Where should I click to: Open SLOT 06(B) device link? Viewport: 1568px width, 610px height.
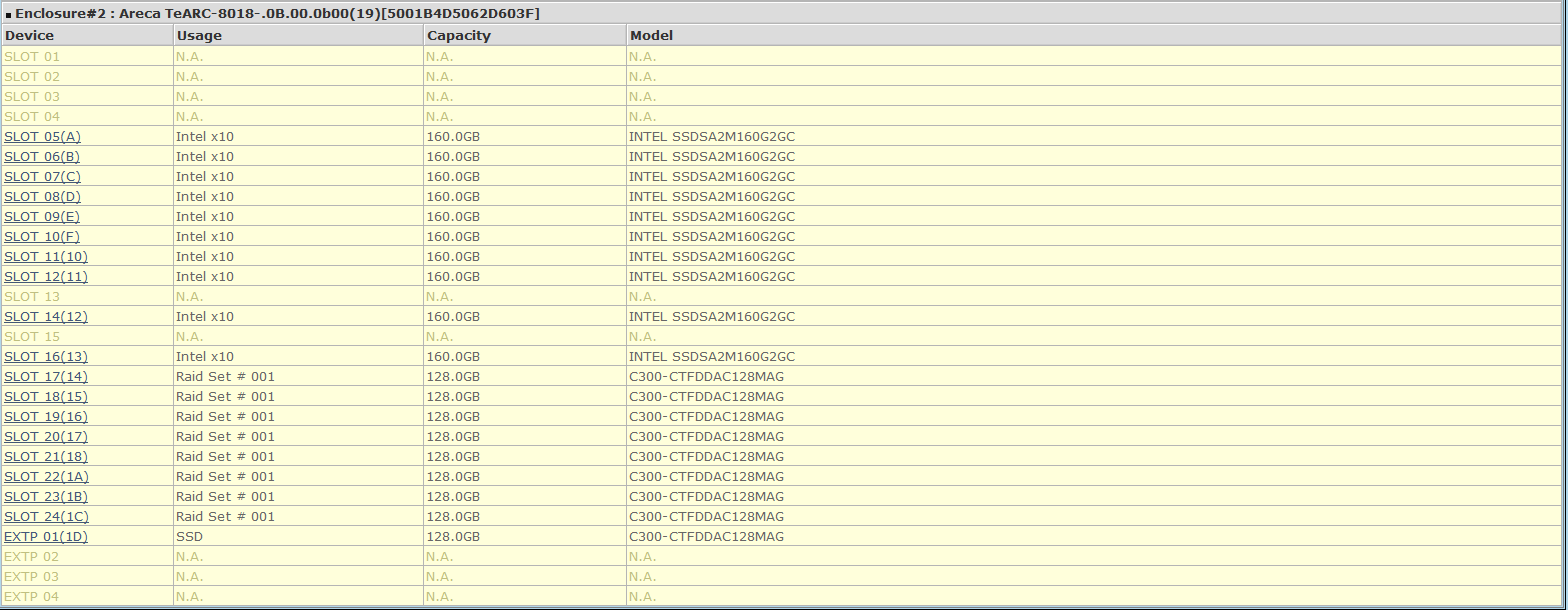(42, 156)
